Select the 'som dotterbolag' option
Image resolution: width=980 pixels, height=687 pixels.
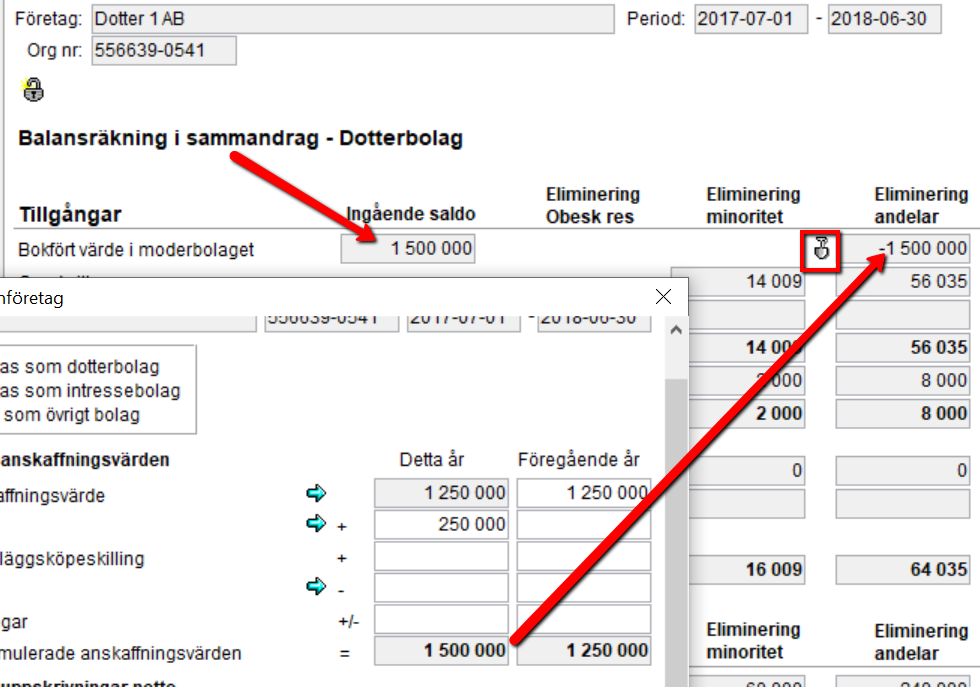pos(79,366)
